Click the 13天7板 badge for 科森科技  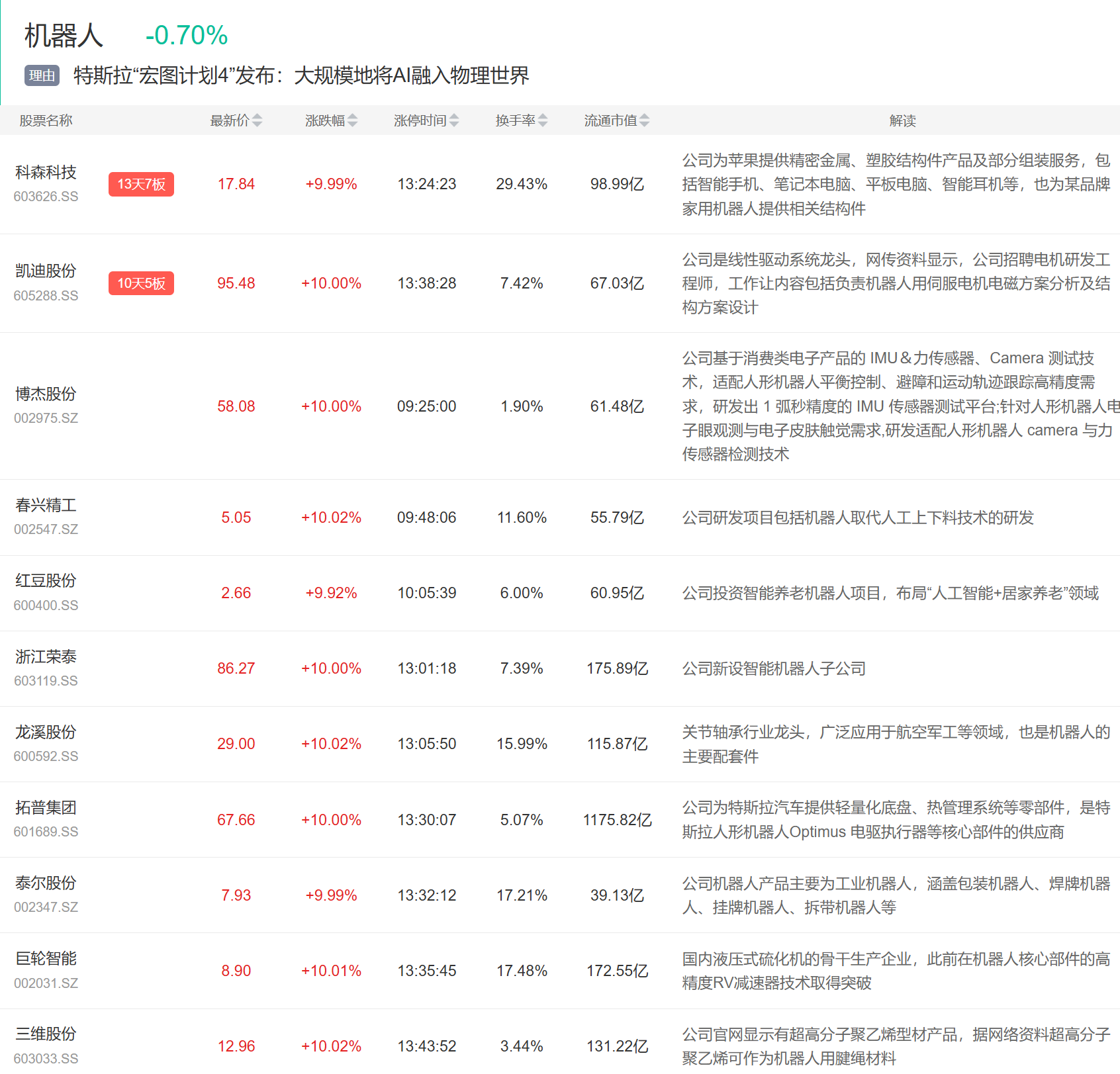click(x=141, y=184)
